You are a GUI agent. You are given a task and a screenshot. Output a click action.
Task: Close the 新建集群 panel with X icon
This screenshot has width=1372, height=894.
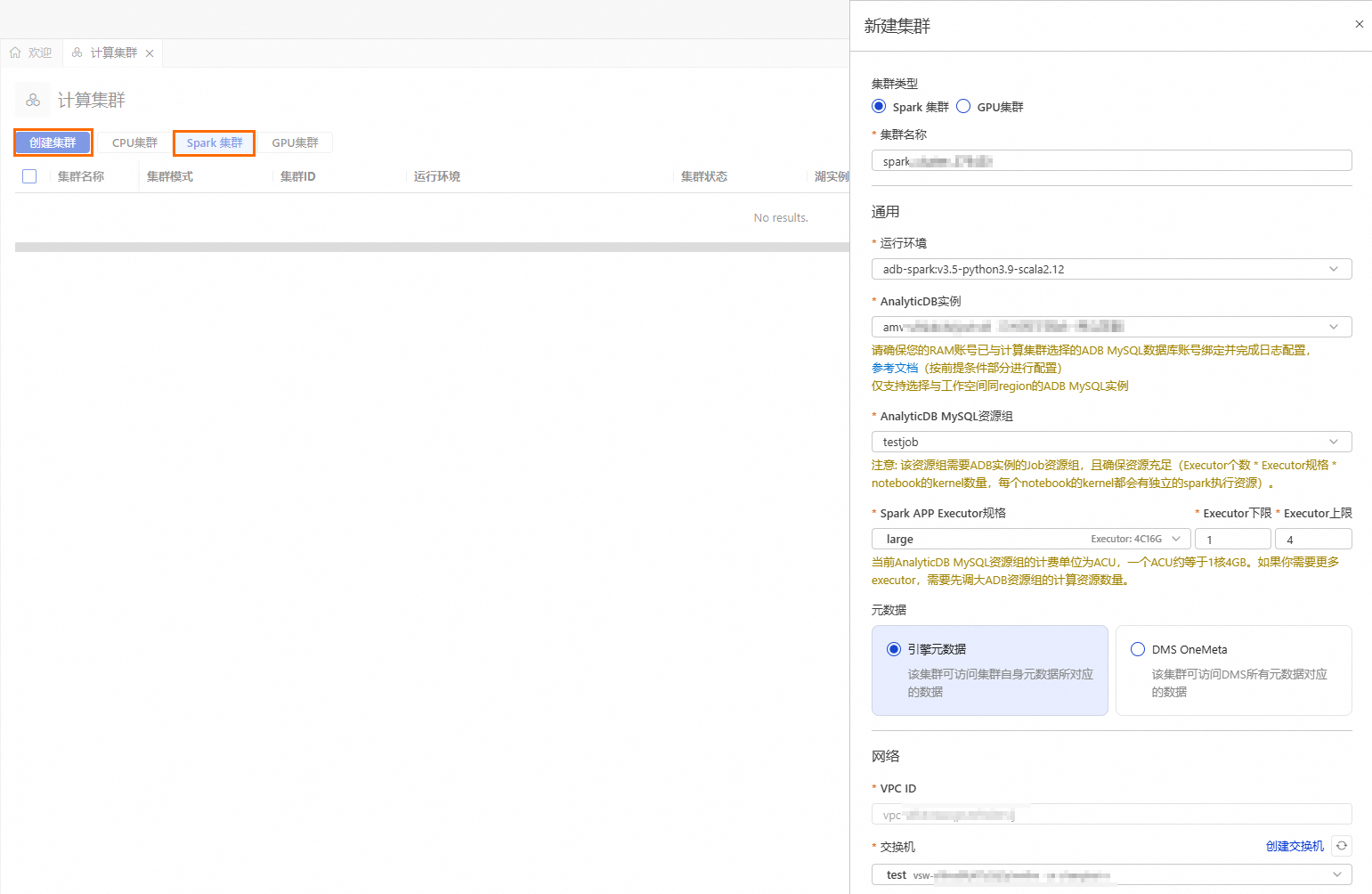1359,24
